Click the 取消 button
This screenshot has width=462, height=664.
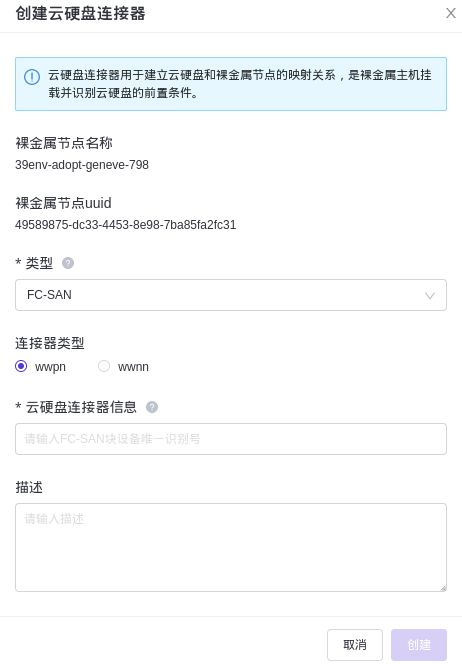pyautogui.click(x=355, y=645)
